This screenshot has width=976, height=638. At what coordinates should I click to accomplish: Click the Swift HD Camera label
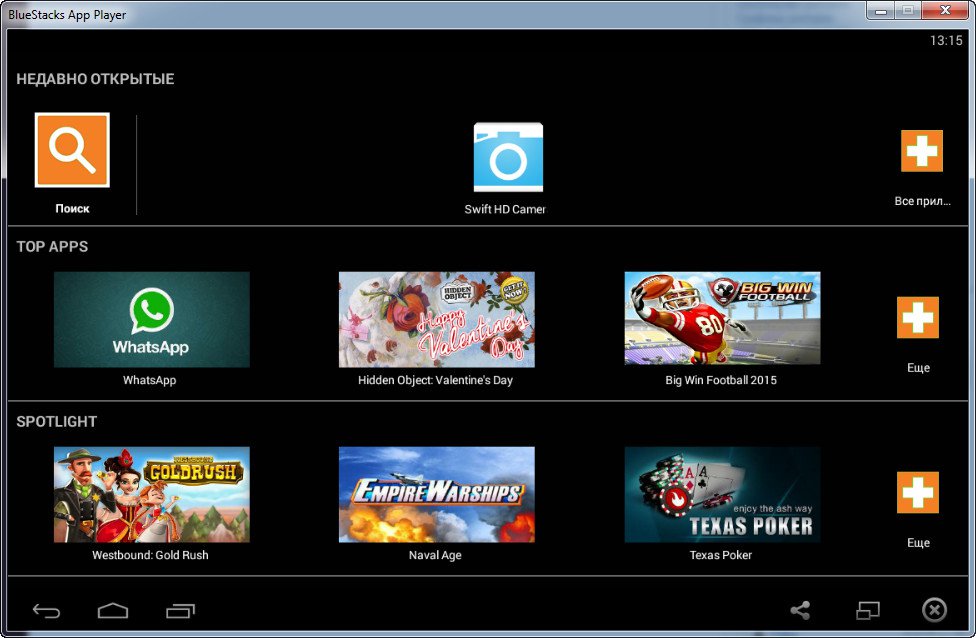coord(505,209)
